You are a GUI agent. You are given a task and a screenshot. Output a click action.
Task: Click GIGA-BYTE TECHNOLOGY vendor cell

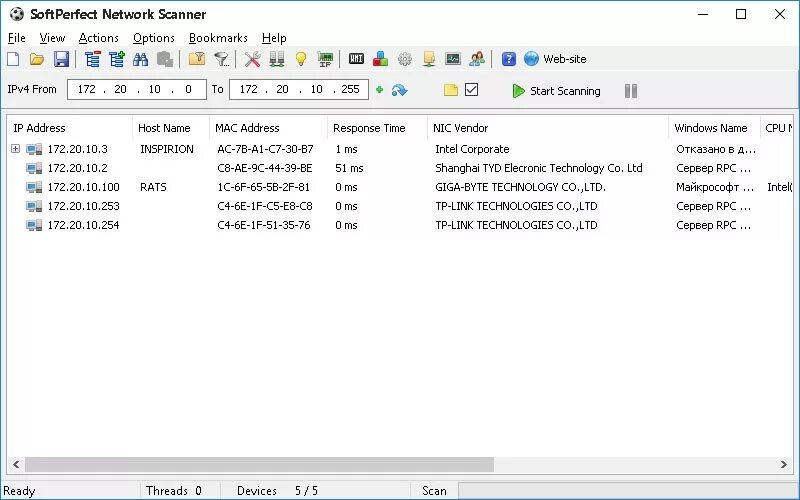tap(520, 187)
